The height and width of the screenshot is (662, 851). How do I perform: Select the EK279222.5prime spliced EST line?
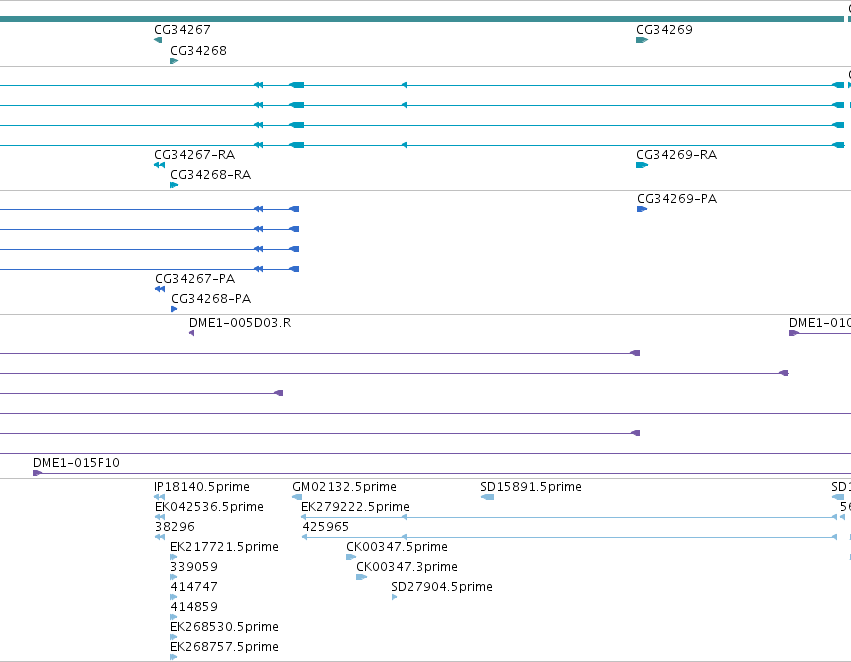569,517
